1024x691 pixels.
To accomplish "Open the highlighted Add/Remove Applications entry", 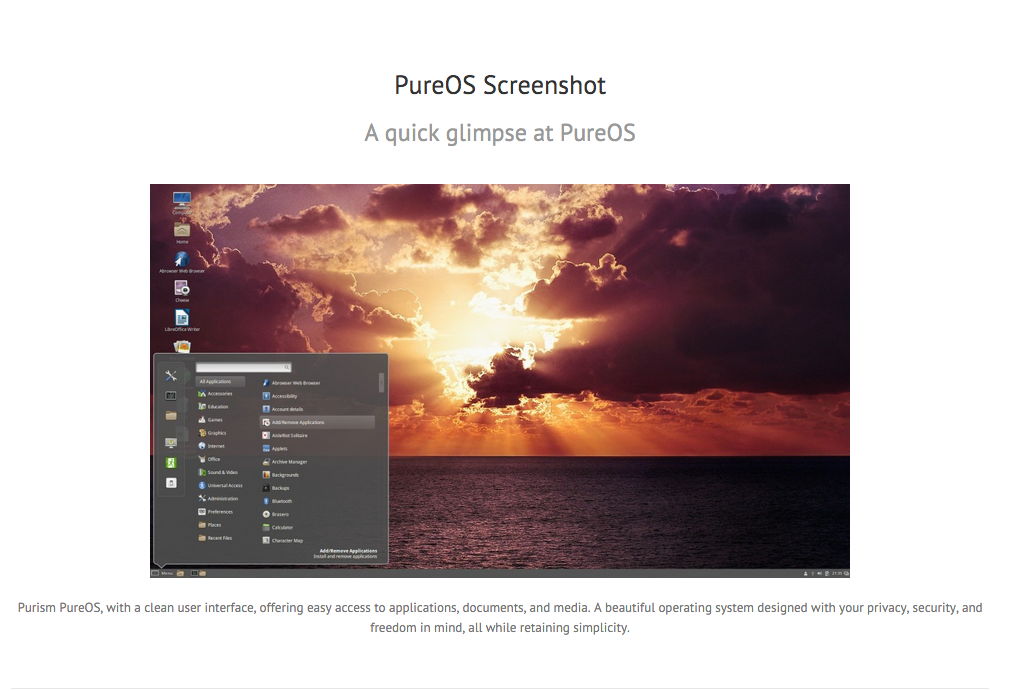I will (x=317, y=423).
